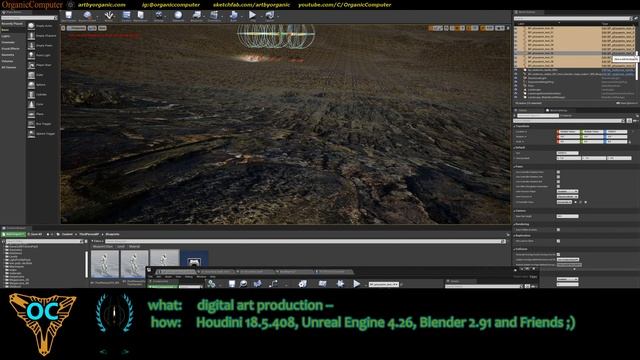Screen dimensions: 640x360
Task: Open viewport options dropdown arrow
Action: click(x=63, y=28)
